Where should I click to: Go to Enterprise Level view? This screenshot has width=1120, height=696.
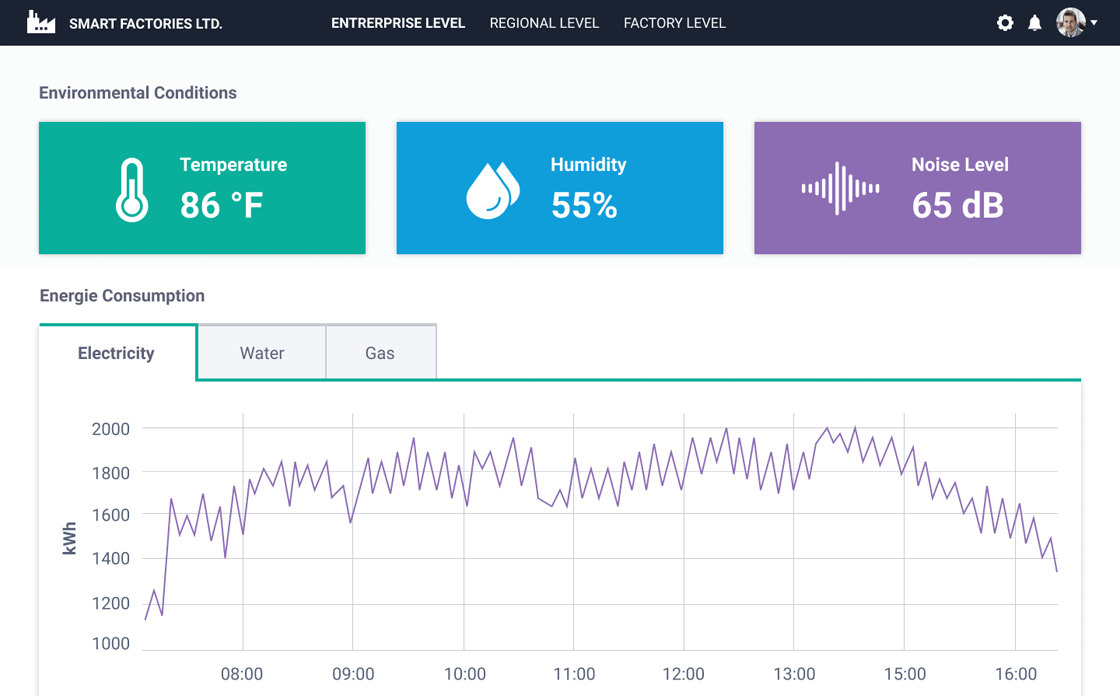(x=398, y=23)
